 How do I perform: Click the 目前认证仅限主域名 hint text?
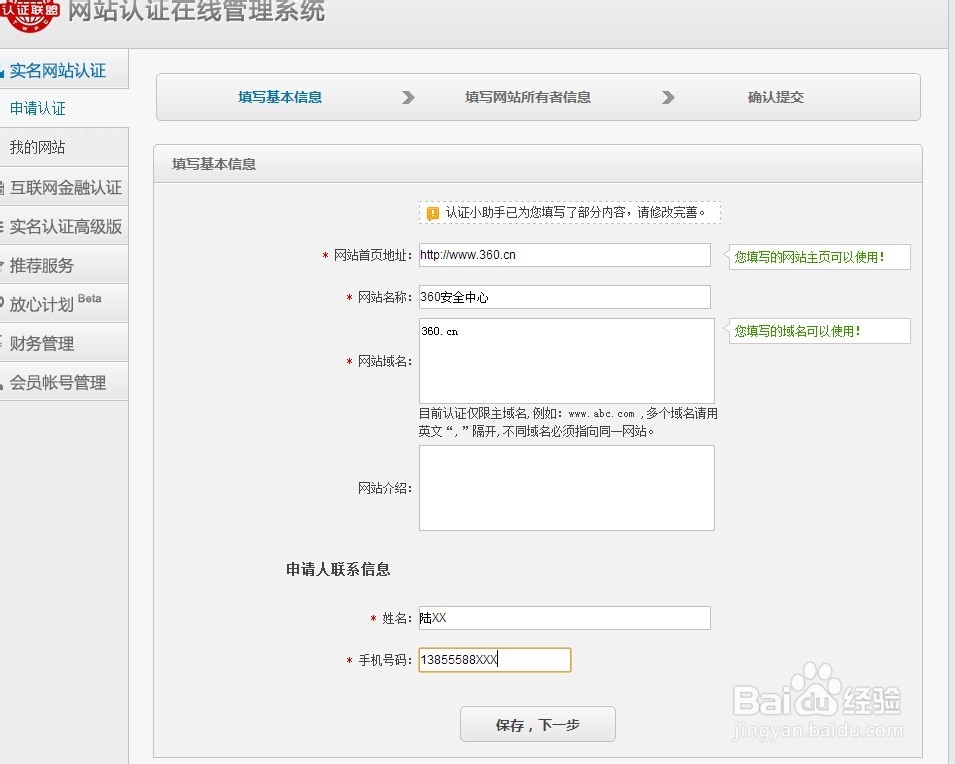pos(568,422)
